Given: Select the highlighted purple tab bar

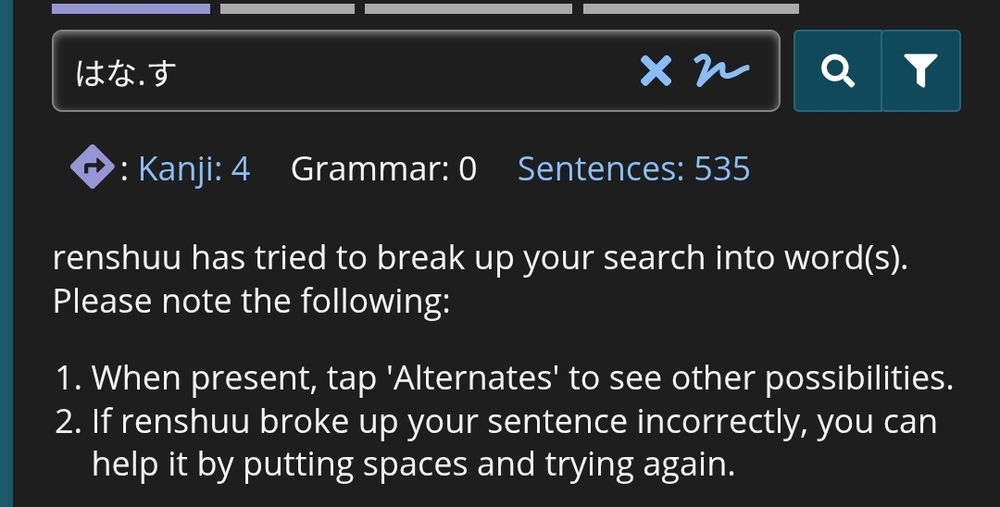Looking at the screenshot, I should pos(131,8).
